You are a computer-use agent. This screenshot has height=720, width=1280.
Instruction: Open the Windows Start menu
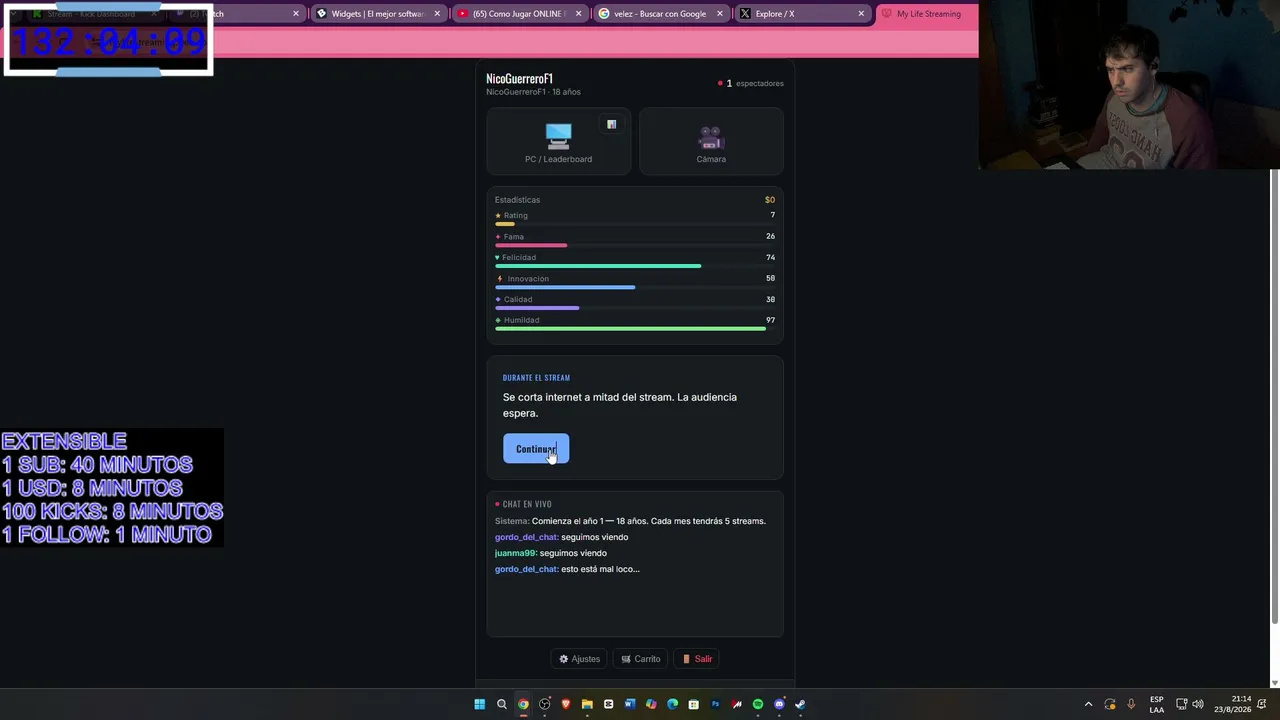pyautogui.click(x=480, y=704)
